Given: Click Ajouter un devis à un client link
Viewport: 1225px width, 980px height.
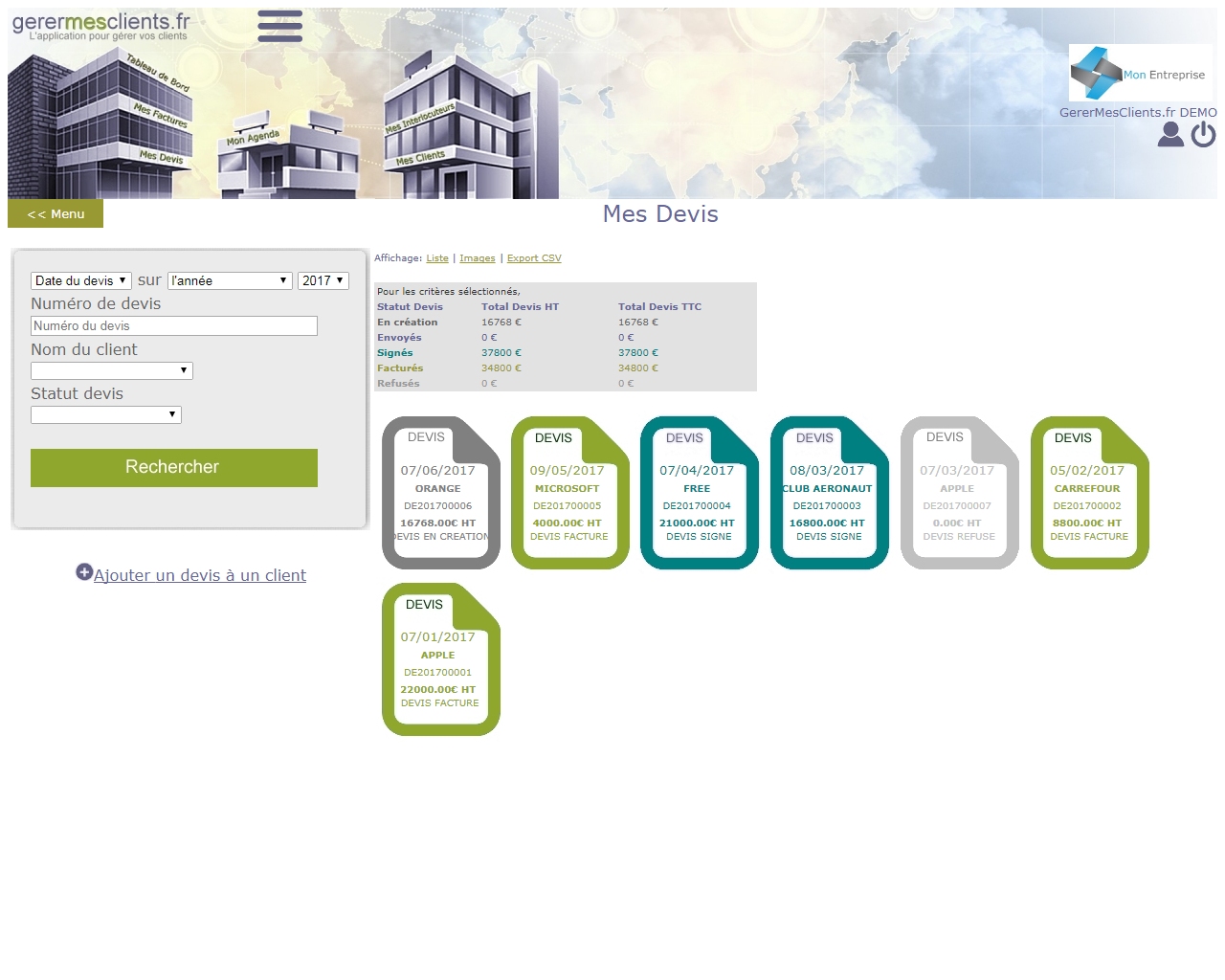Looking at the screenshot, I should tap(200, 575).
